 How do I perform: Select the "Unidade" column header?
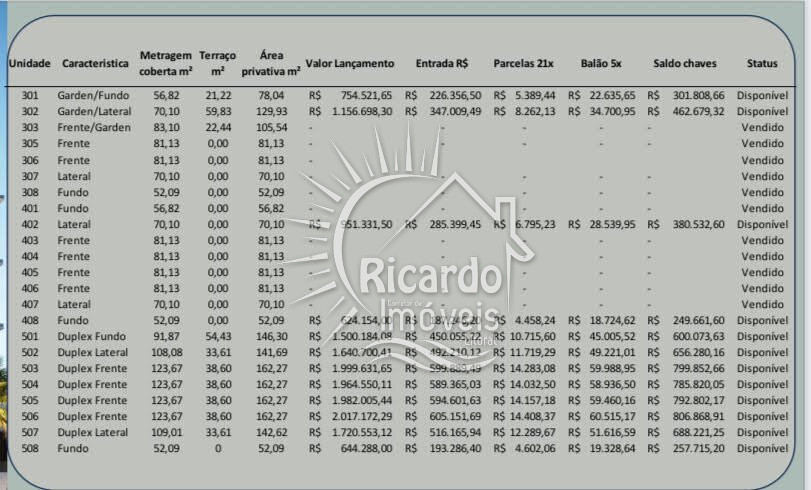click(29, 63)
